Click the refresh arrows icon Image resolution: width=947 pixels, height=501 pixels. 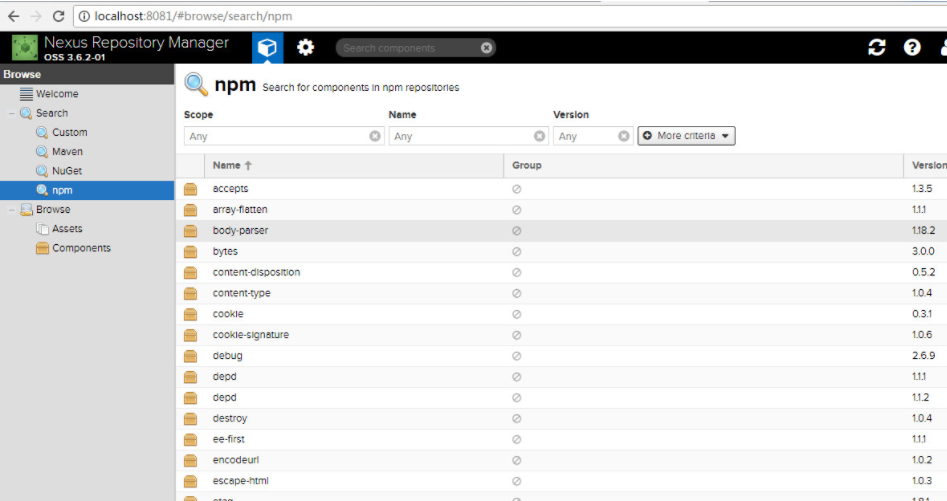point(876,48)
